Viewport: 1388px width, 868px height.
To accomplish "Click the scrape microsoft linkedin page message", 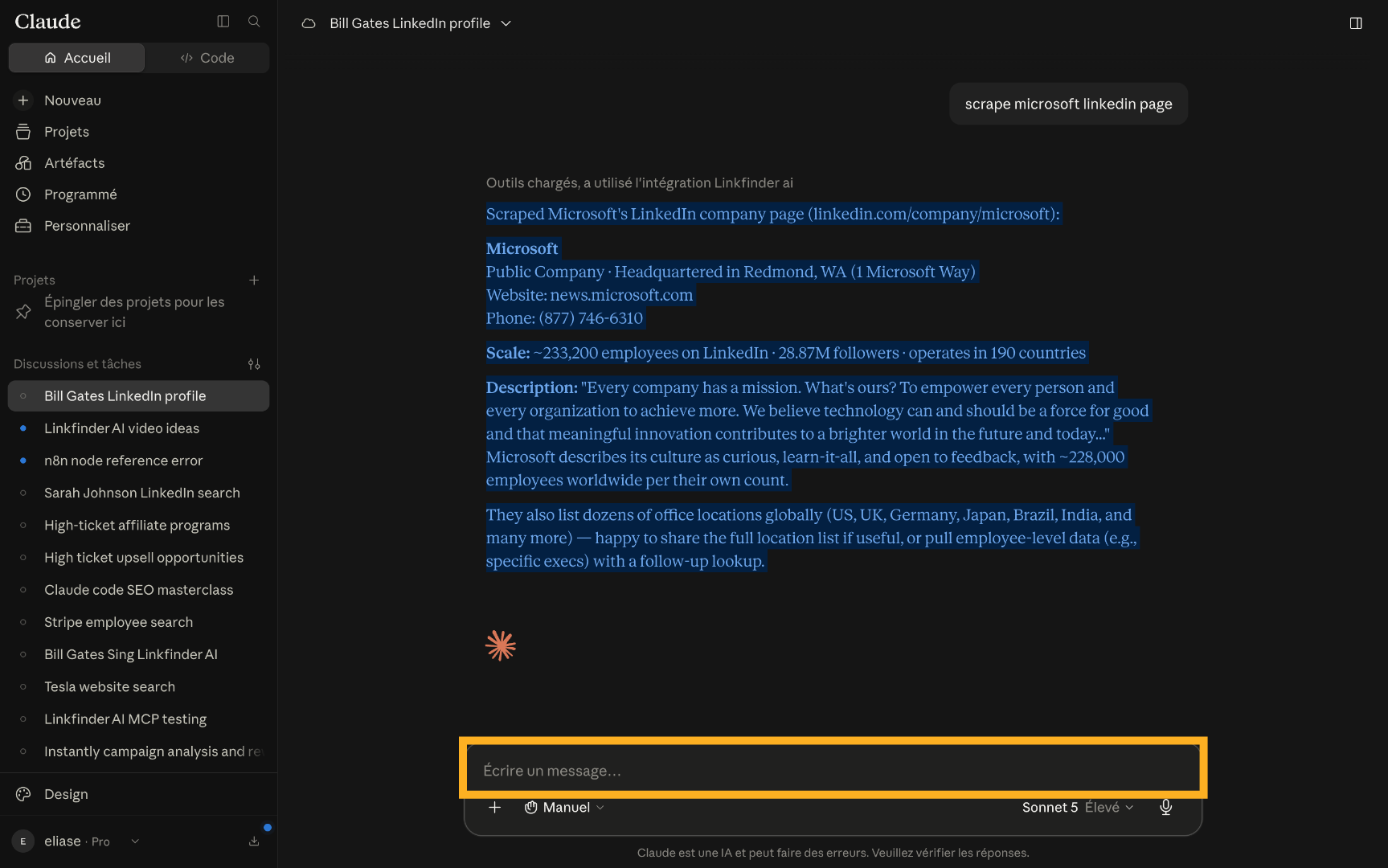I will point(1068,104).
